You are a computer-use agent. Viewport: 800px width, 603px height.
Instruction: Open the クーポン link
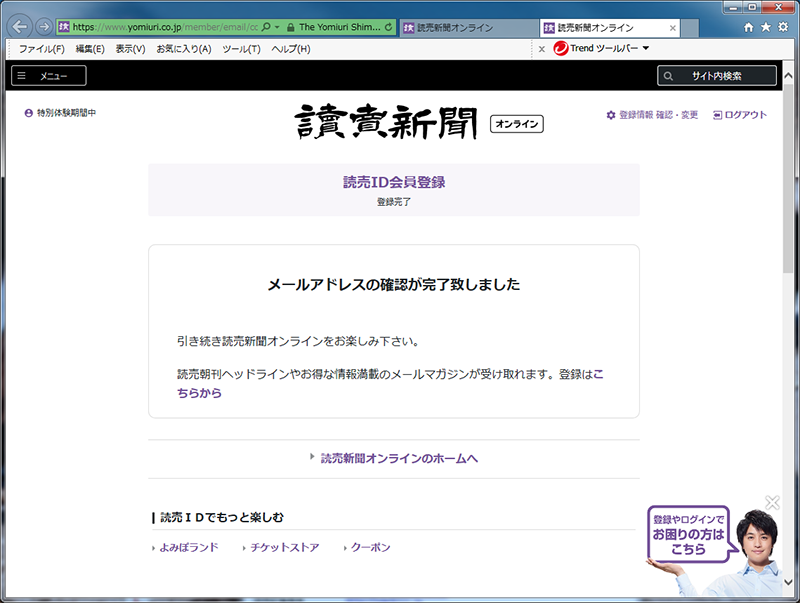[x=370, y=547]
